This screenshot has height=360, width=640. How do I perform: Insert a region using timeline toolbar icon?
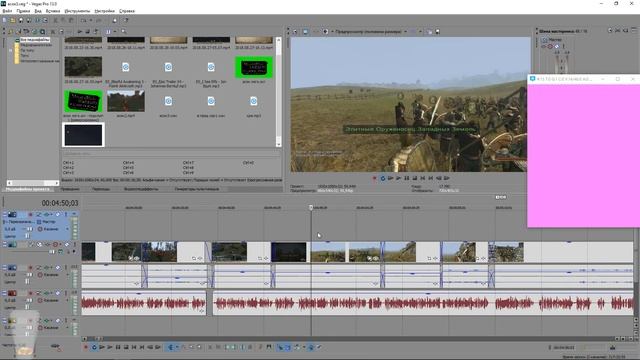[269, 347]
